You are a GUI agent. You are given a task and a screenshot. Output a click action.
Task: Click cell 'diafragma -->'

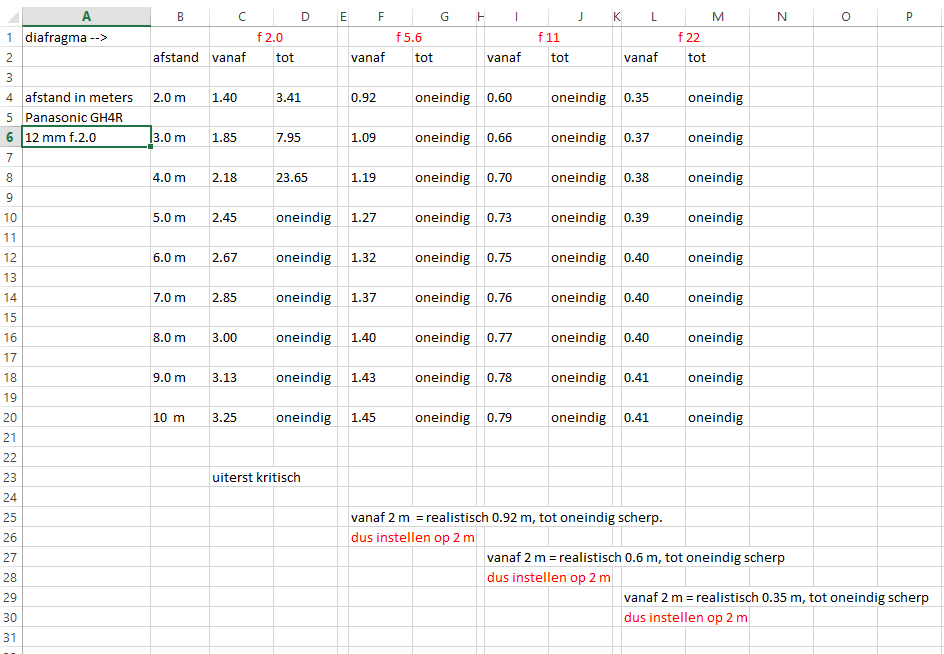coord(86,37)
